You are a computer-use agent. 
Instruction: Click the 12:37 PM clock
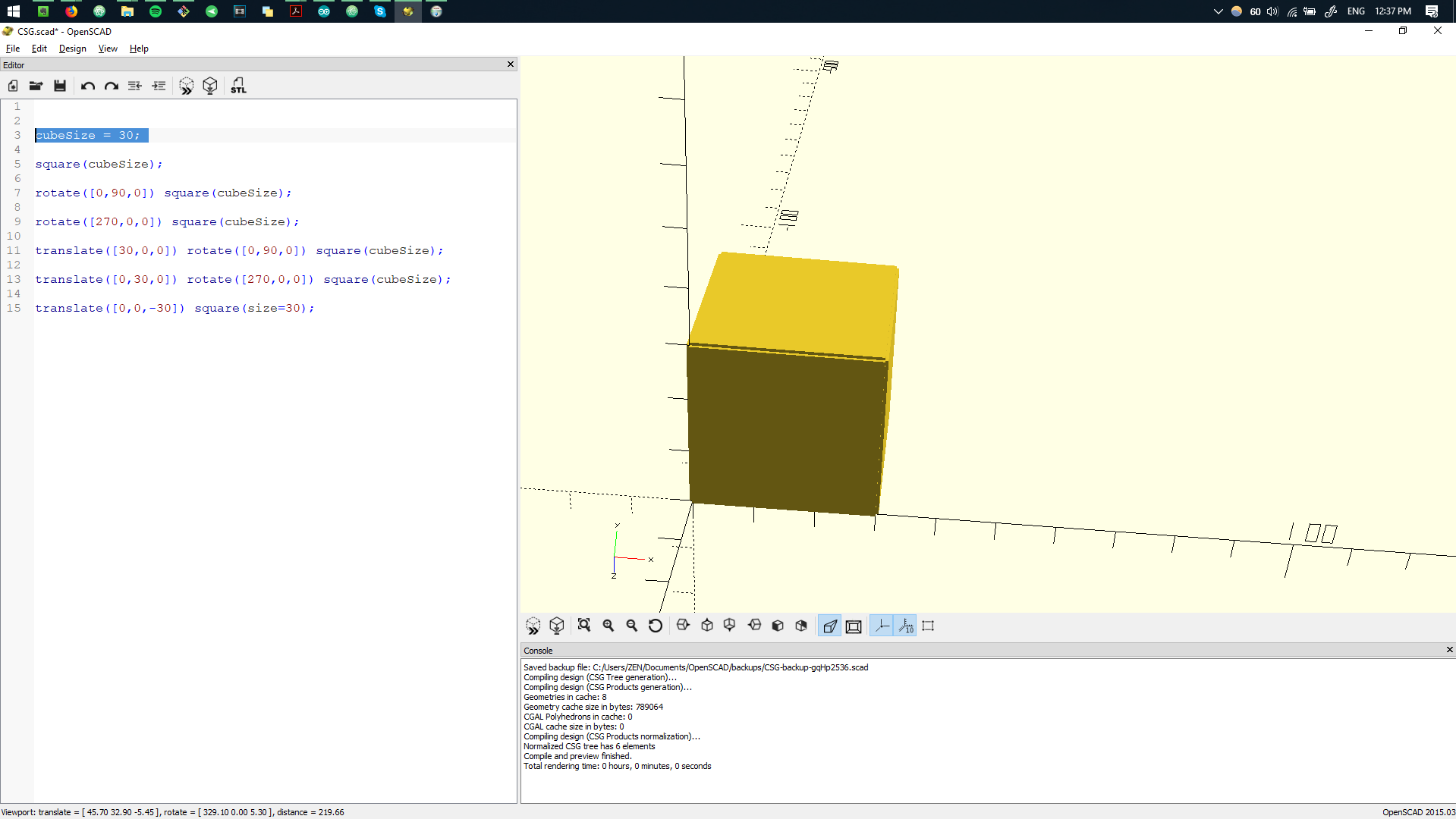coord(1393,11)
